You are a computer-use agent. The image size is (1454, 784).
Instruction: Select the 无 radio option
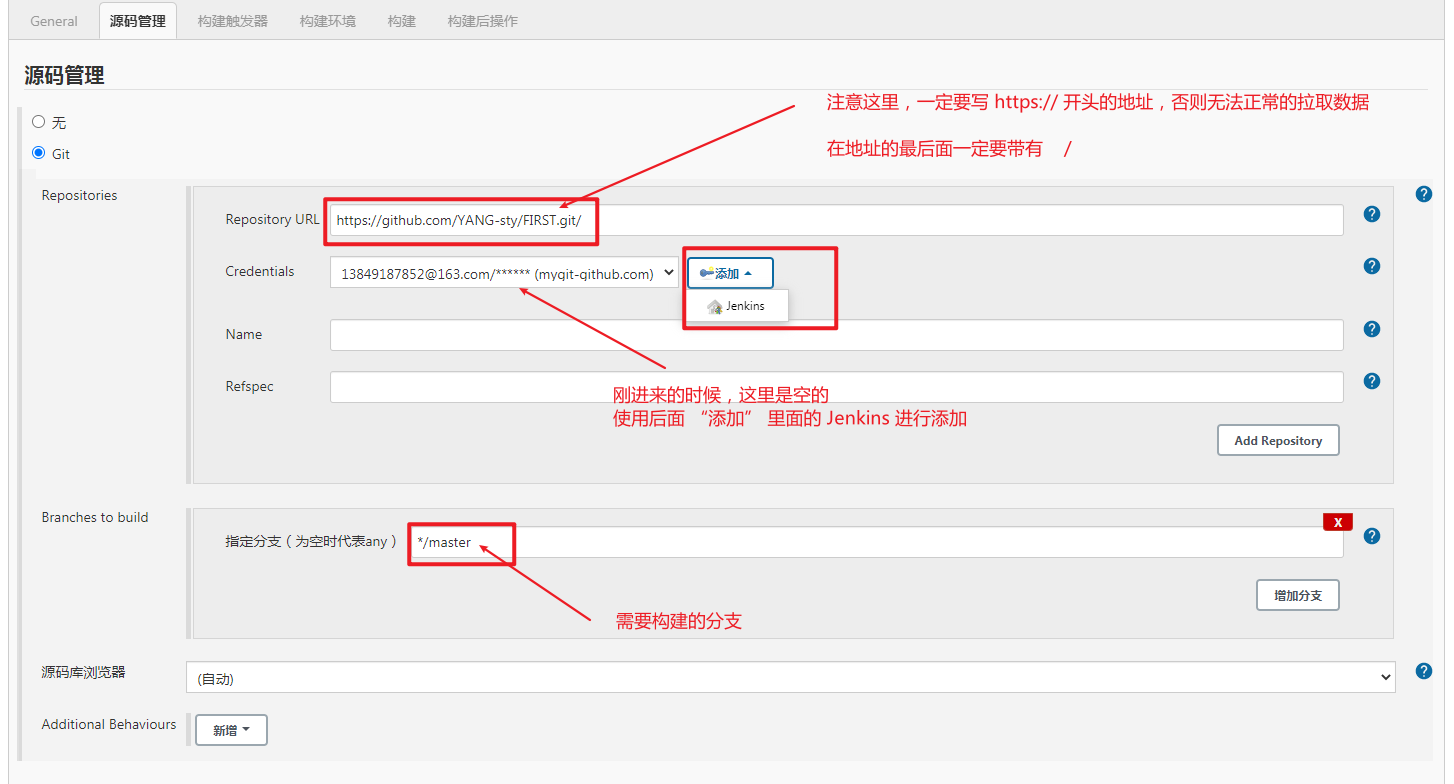point(39,122)
